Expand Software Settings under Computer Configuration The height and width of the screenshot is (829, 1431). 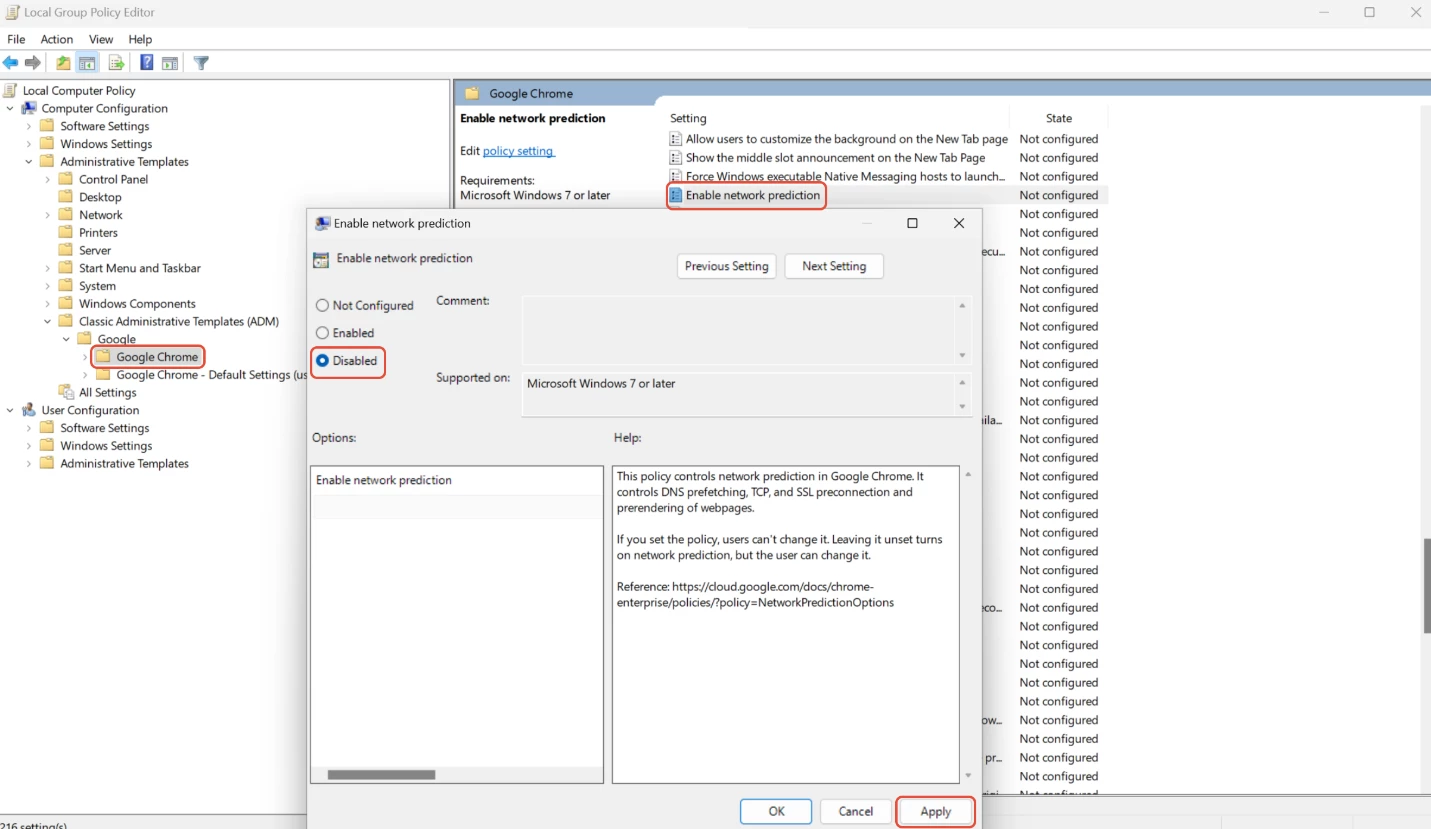click(x=29, y=126)
